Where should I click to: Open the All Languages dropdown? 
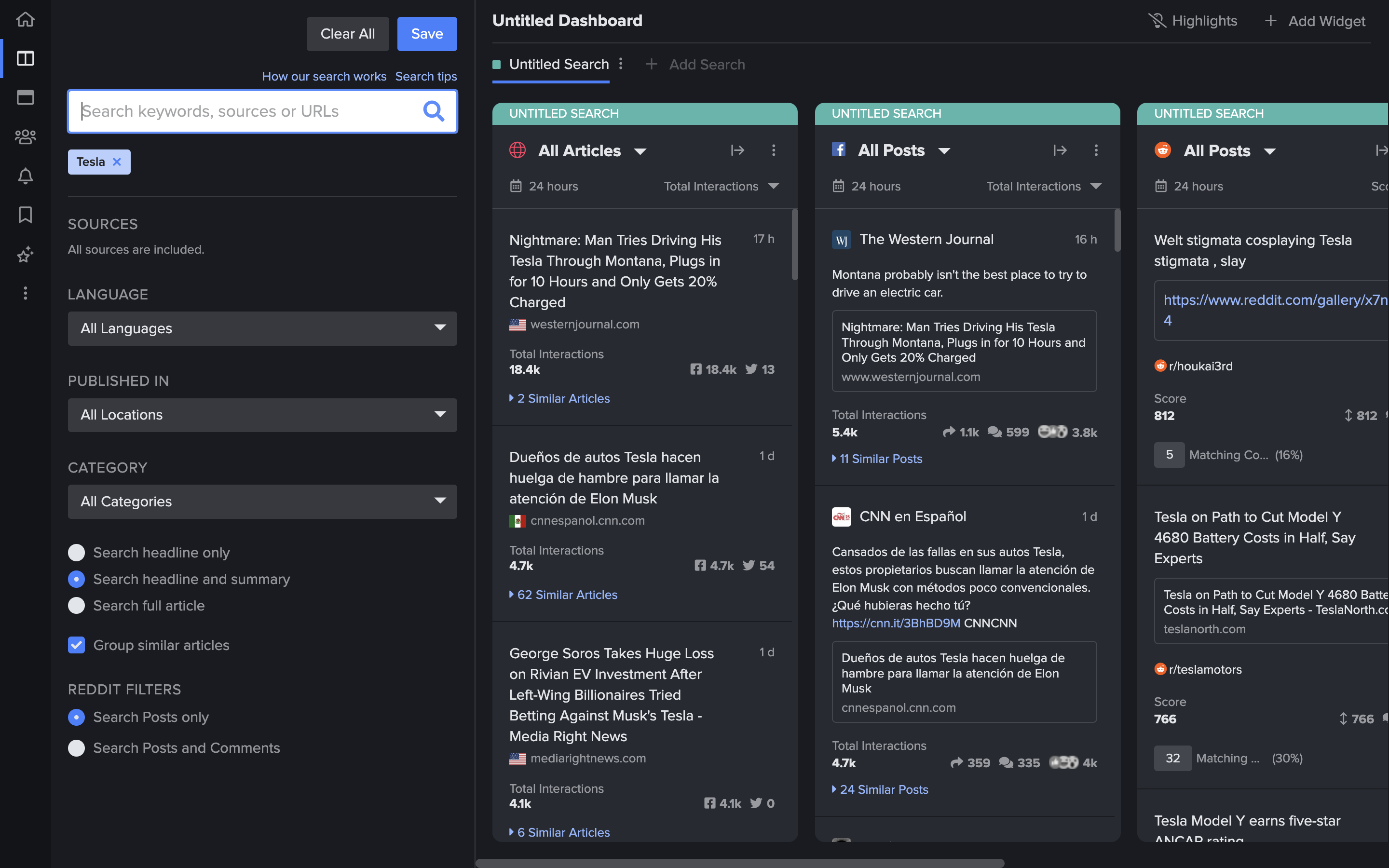[262, 328]
